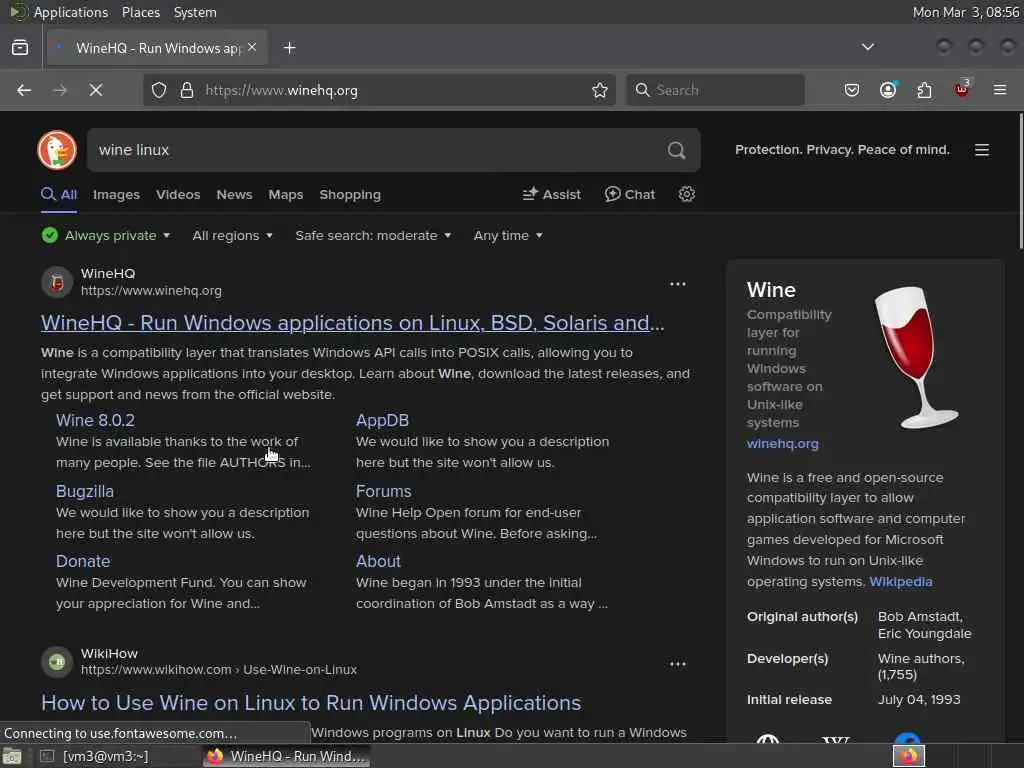Open the About sitelink
Screen dimensions: 1024x768
point(378,561)
